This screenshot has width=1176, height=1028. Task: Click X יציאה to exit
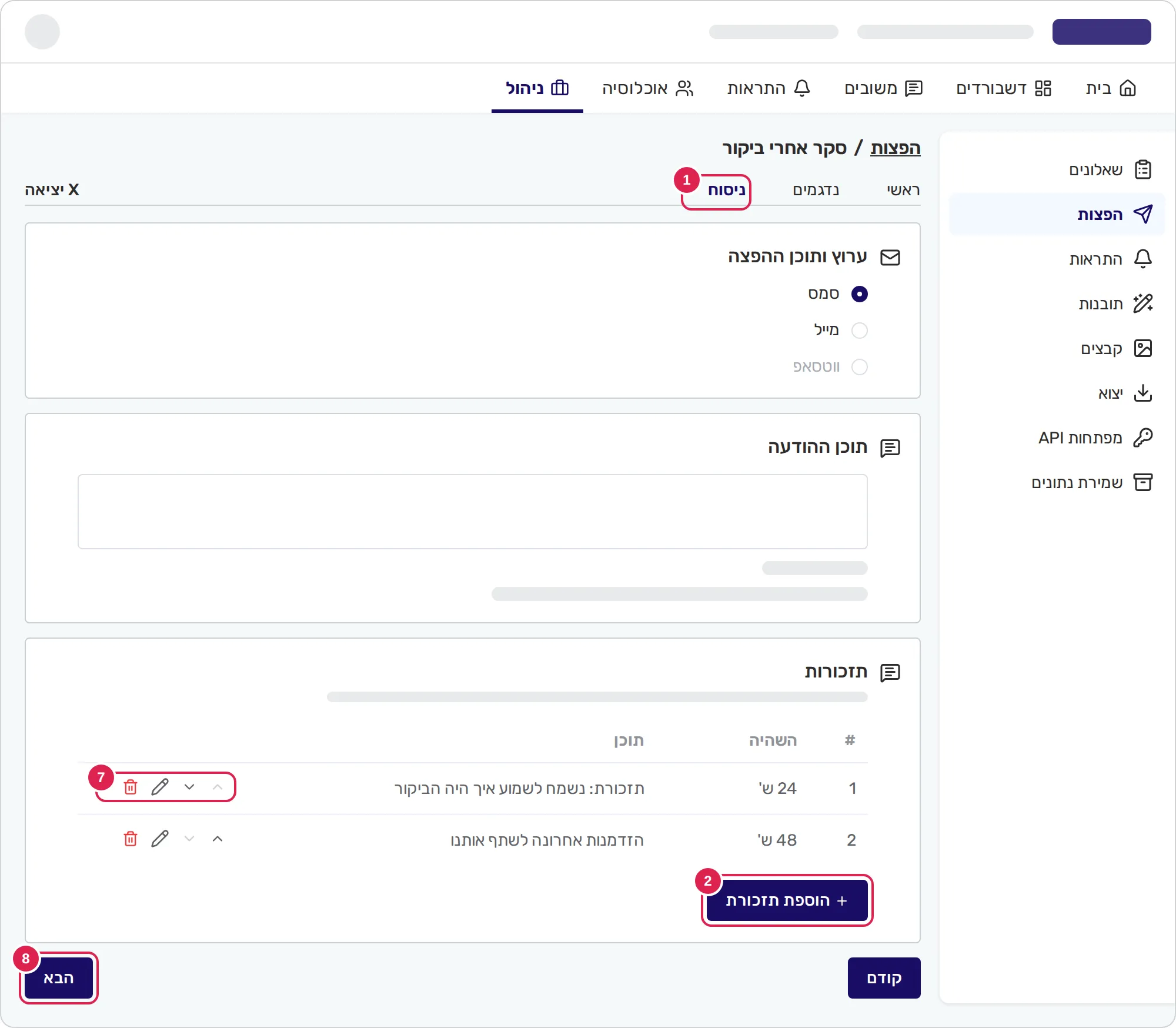click(x=52, y=189)
